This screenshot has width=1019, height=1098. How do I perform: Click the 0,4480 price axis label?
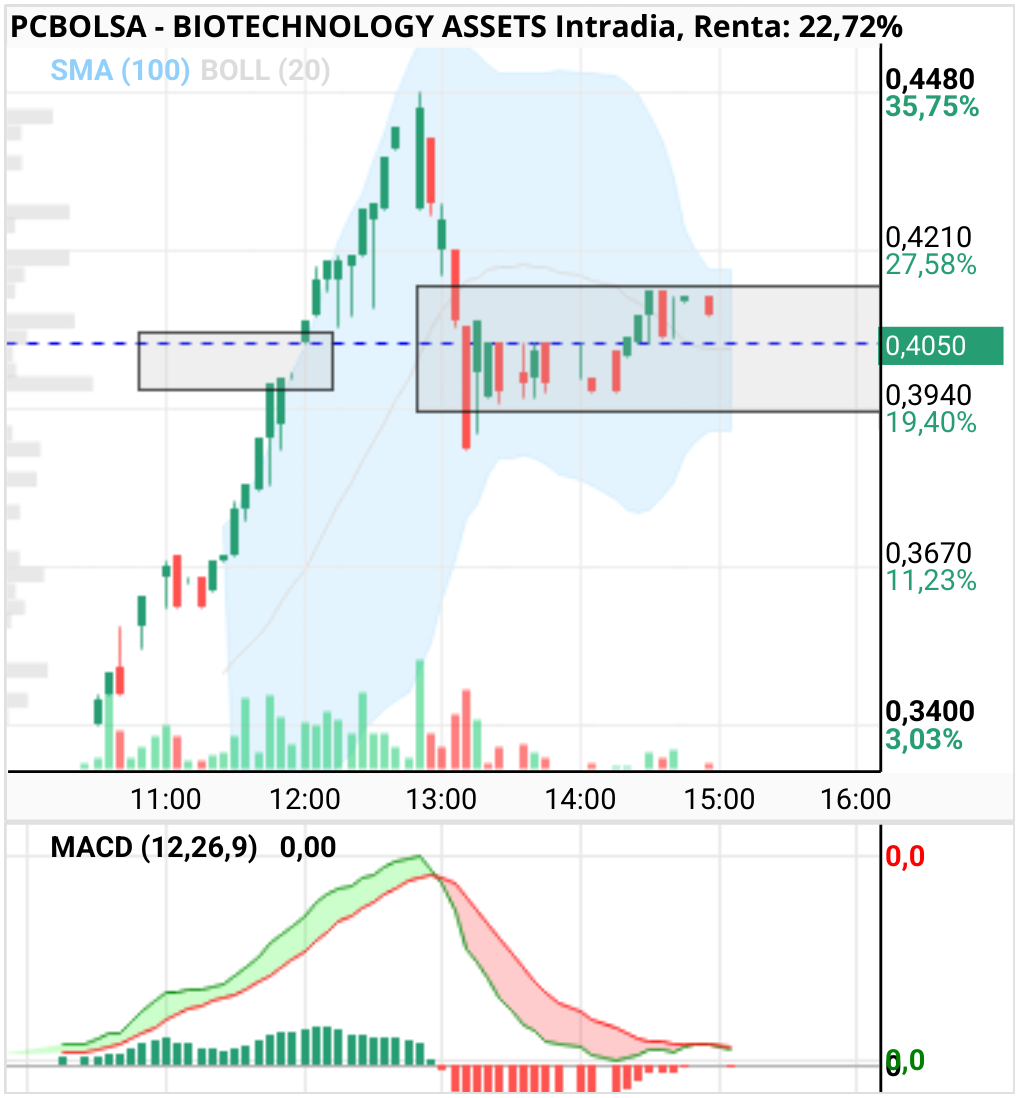click(x=929, y=79)
